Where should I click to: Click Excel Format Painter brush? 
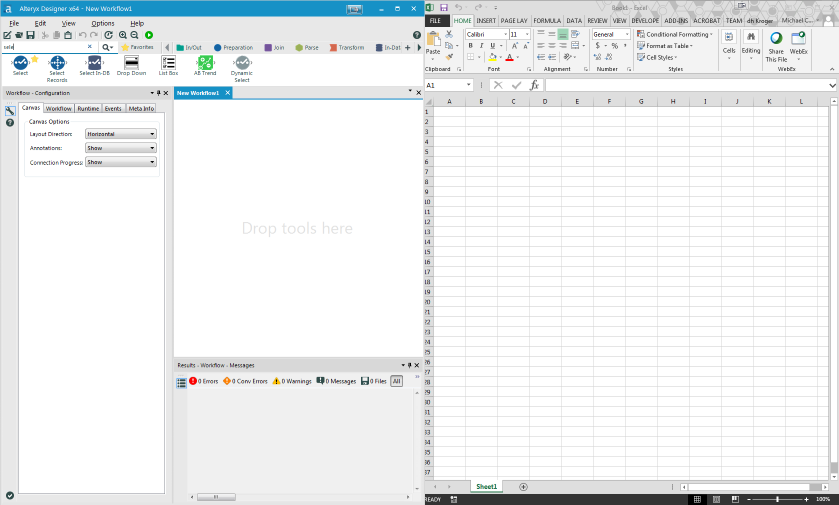click(449, 57)
